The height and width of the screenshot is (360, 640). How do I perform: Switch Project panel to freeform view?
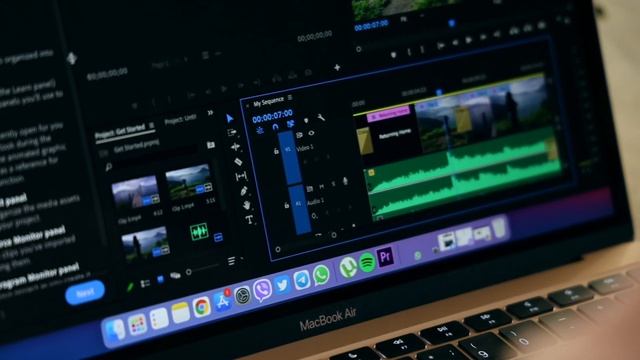point(175,276)
